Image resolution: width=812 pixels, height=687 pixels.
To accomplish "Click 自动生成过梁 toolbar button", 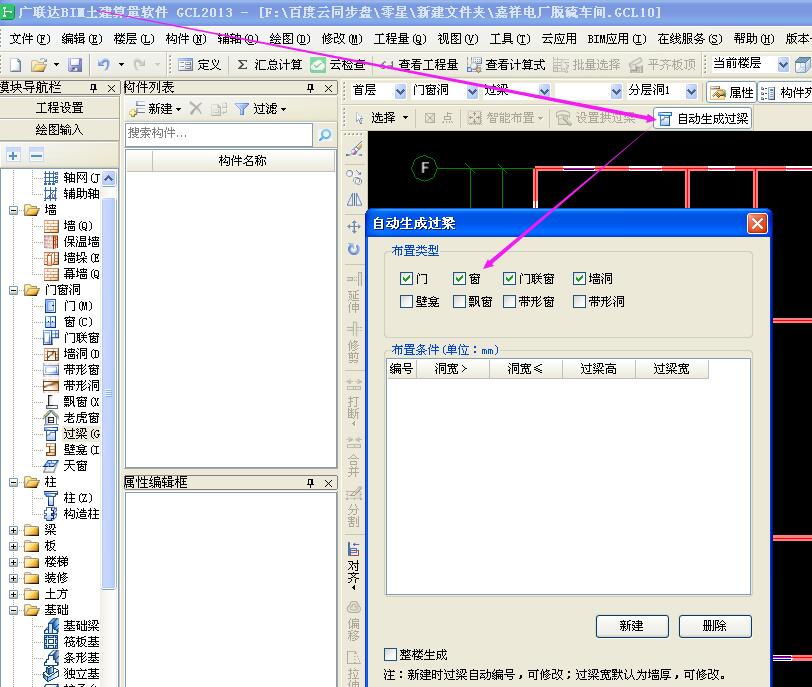I will 703,119.
